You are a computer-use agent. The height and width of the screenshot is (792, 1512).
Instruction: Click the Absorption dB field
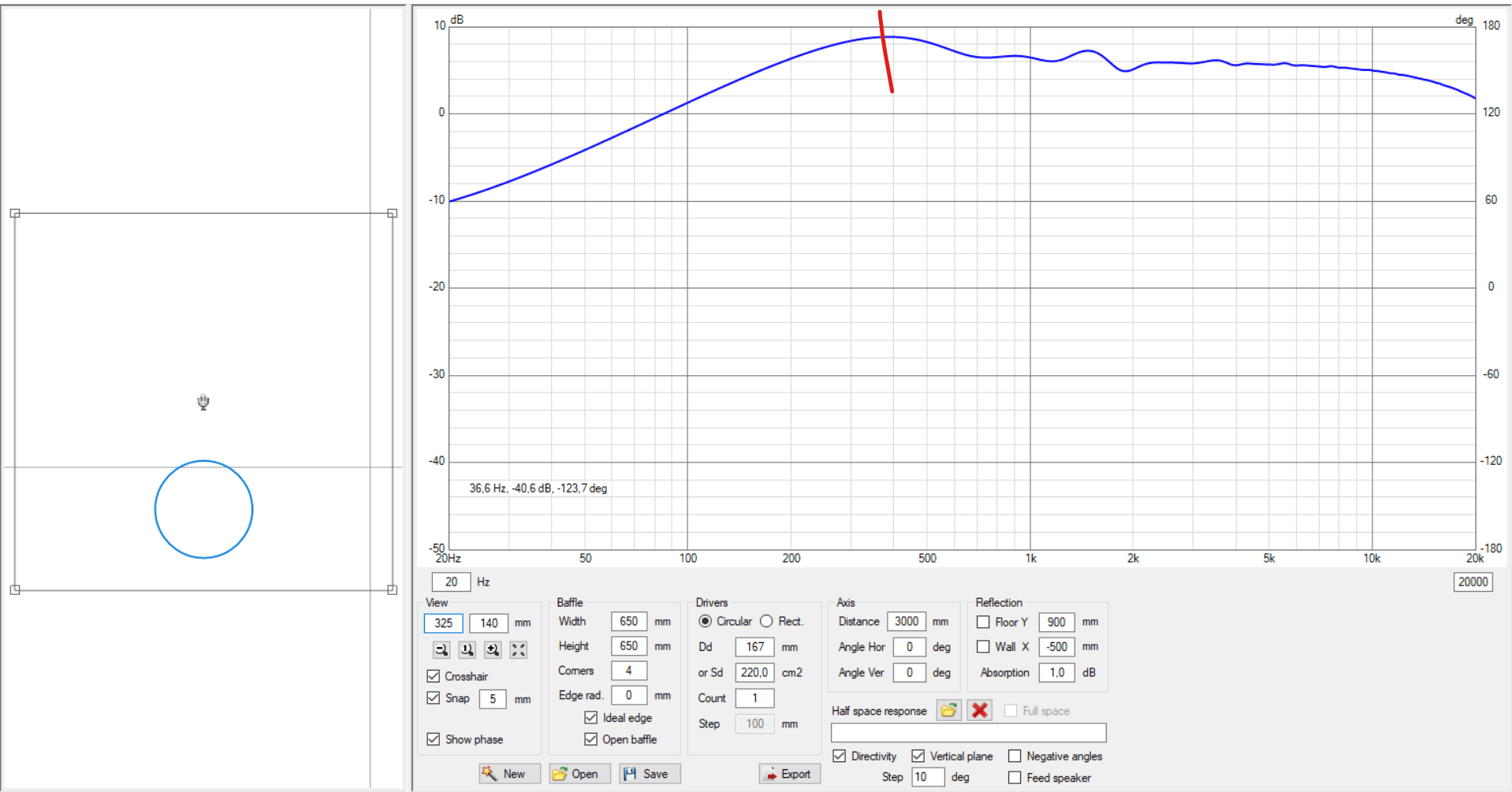click(x=1056, y=673)
